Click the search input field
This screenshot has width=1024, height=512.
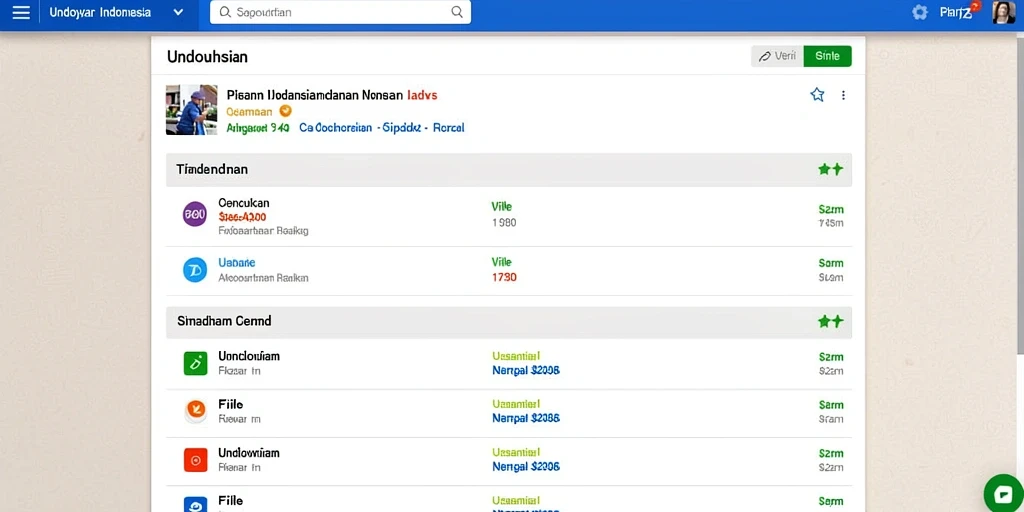[340, 12]
